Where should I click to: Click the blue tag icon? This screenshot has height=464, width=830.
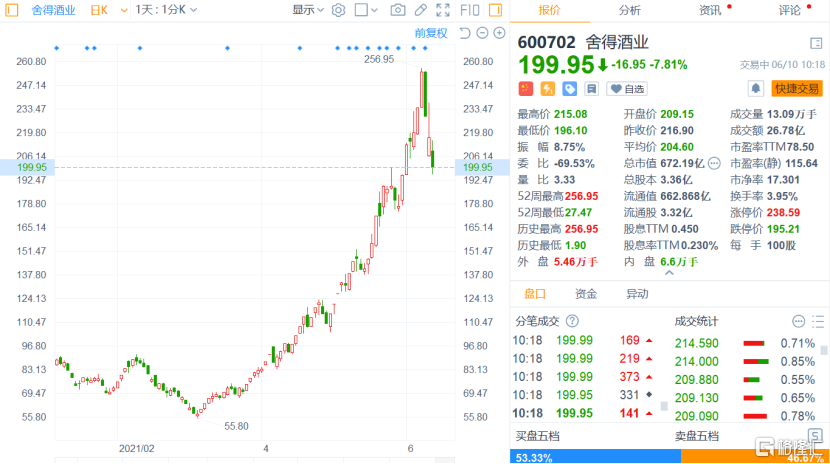pos(570,88)
